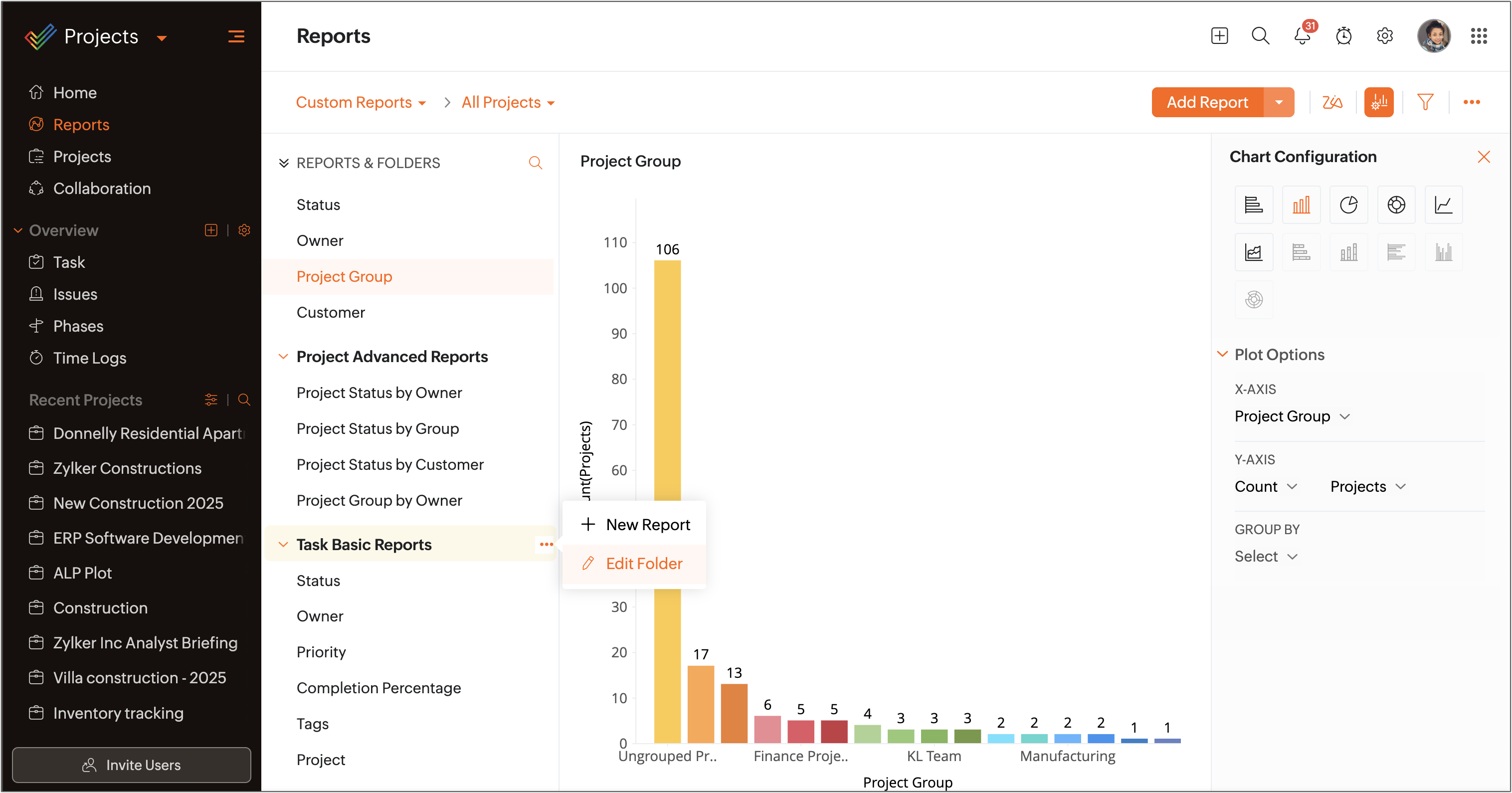Collapse all Reports & Folders toggle
This screenshot has height=793, width=1512.
tap(283, 163)
